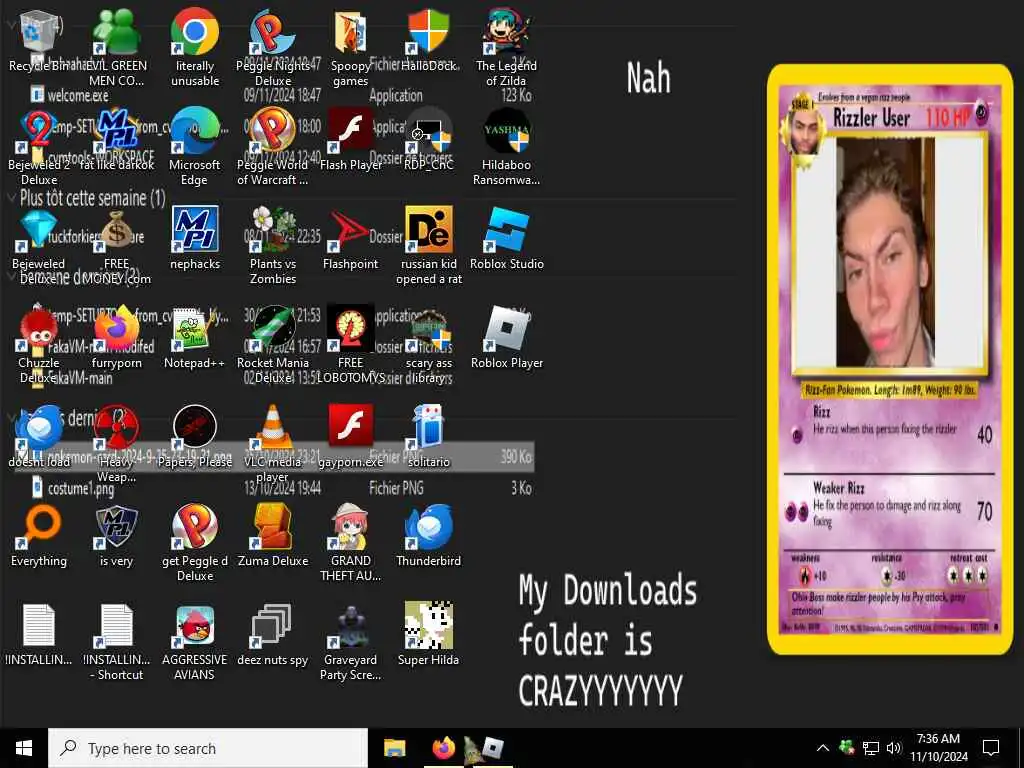Image resolution: width=1024 pixels, height=768 pixels.
Task: Click the Rizzler User card image
Action: 889,359
